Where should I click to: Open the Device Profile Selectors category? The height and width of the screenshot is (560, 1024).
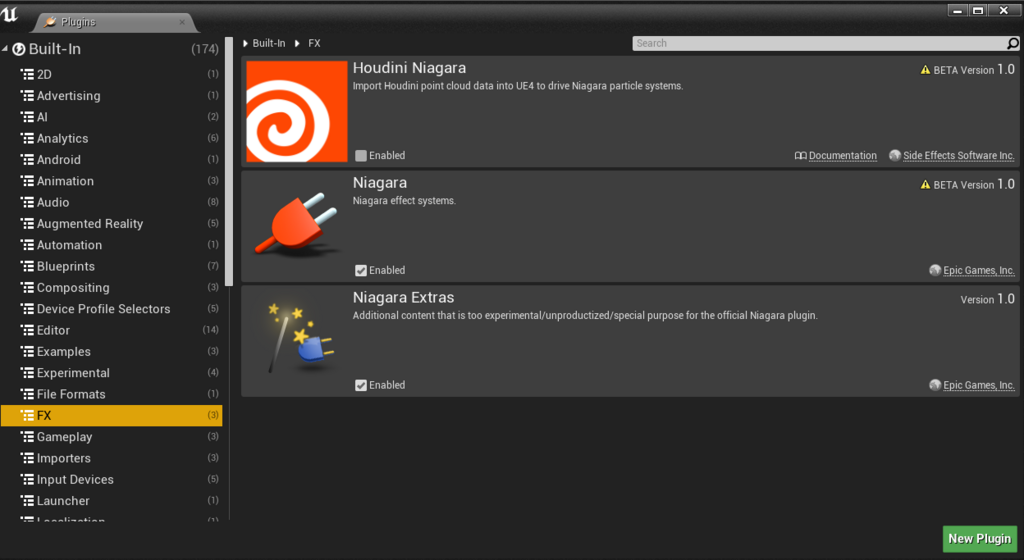pos(112,309)
